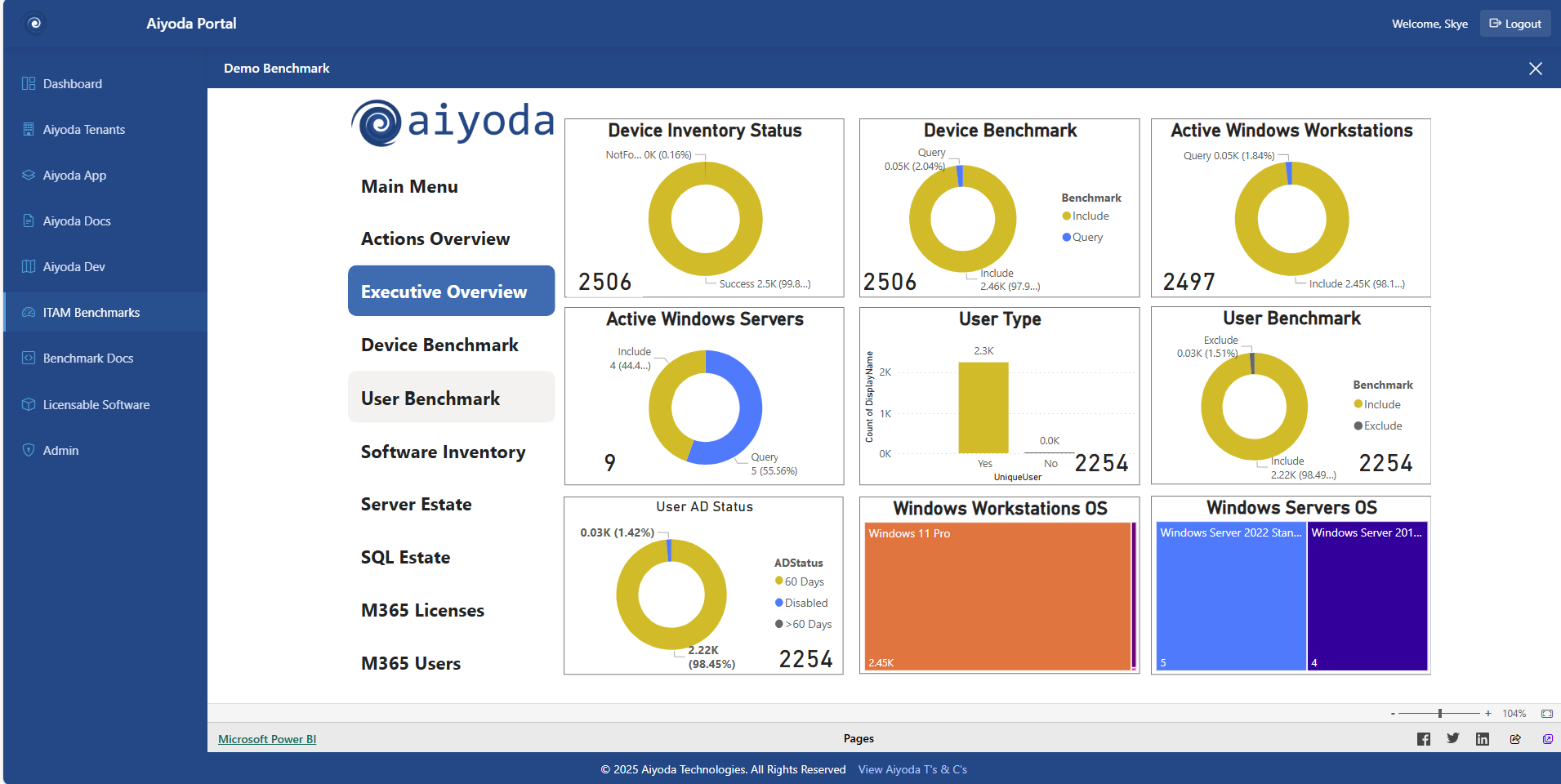Open the Microsoft Power BI link
Screen dimensions: 1561x784
pos(267,738)
